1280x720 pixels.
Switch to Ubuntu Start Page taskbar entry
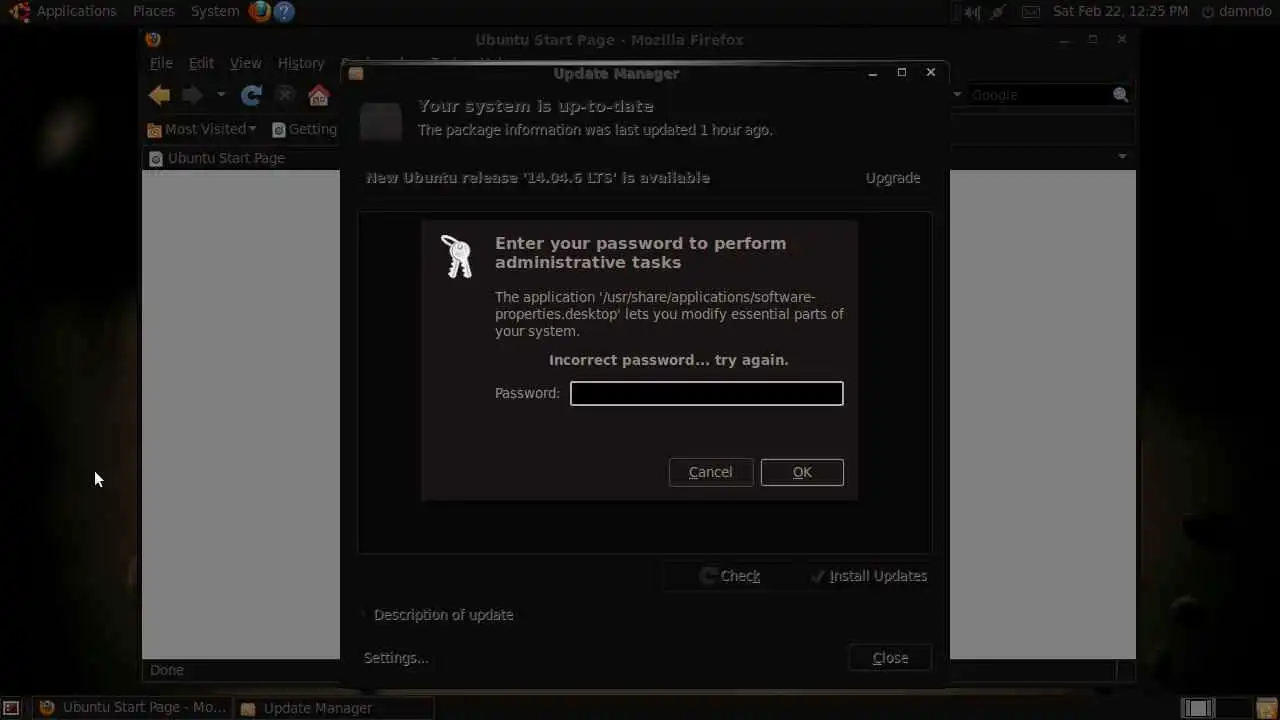pyautogui.click(x=132, y=708)
